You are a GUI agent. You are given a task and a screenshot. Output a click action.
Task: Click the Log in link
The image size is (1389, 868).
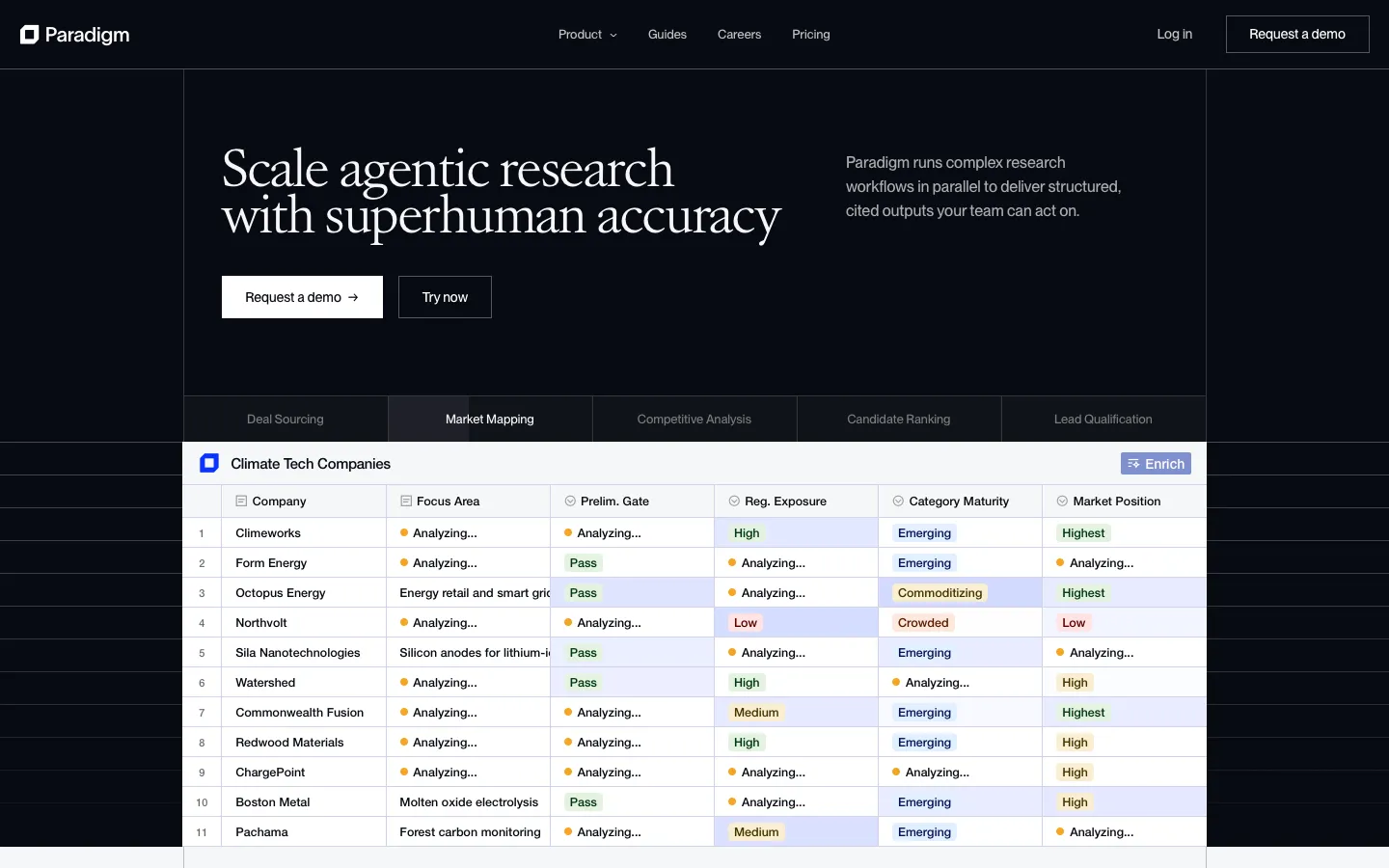[1174, 35]
